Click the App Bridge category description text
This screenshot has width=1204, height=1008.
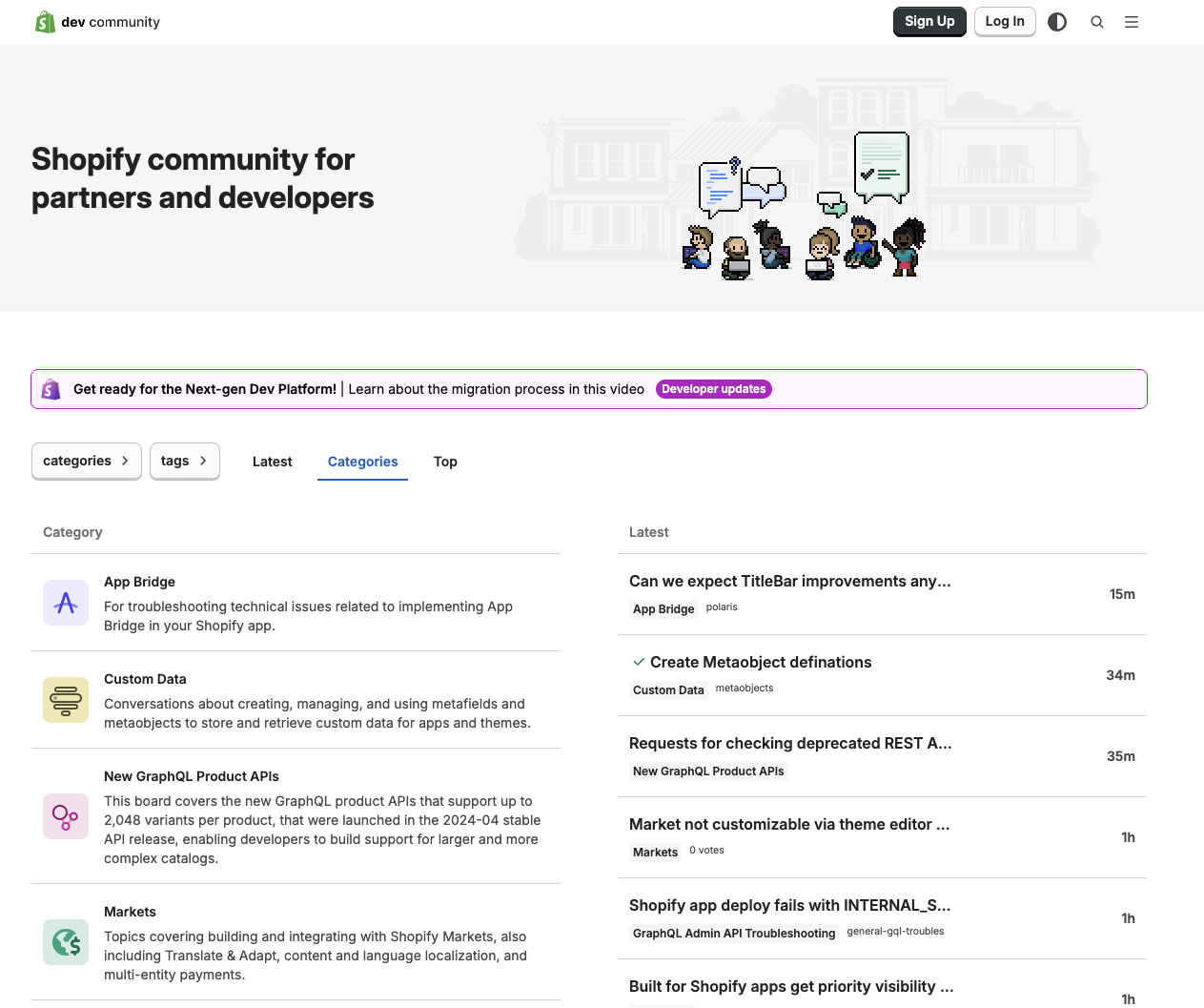[308, 616]
